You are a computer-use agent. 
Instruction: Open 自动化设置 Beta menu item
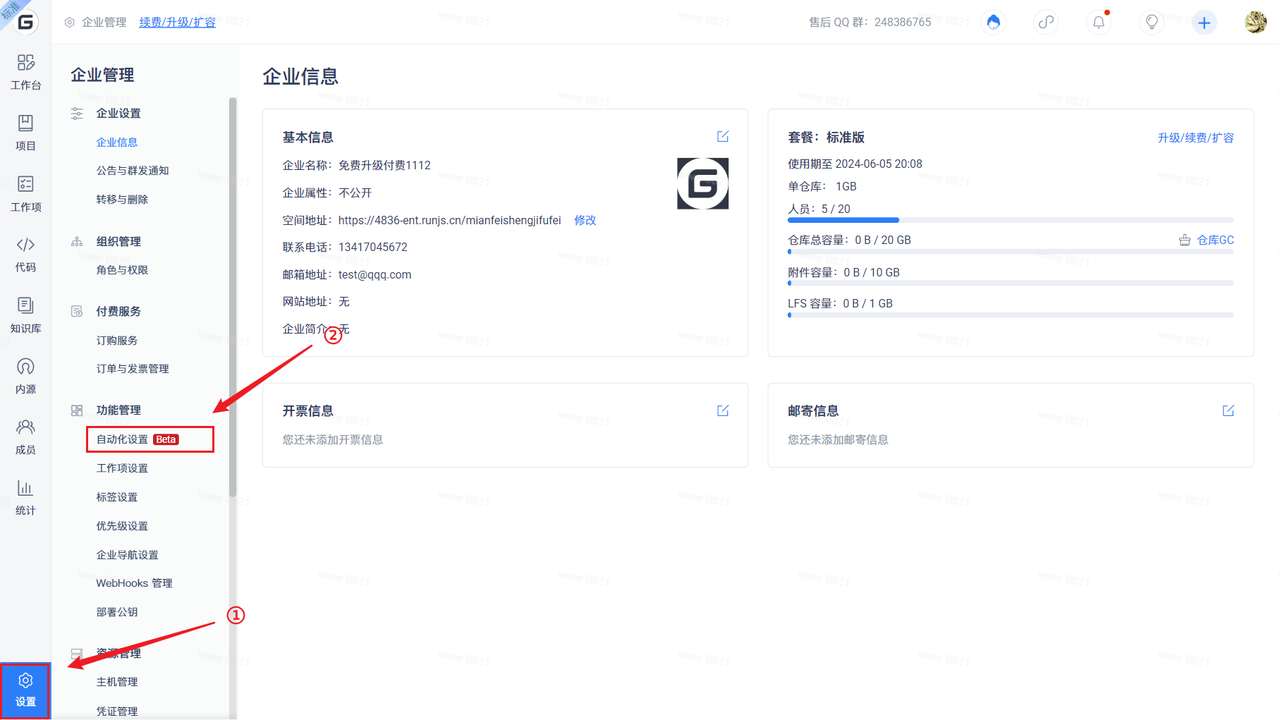point(150,439)
